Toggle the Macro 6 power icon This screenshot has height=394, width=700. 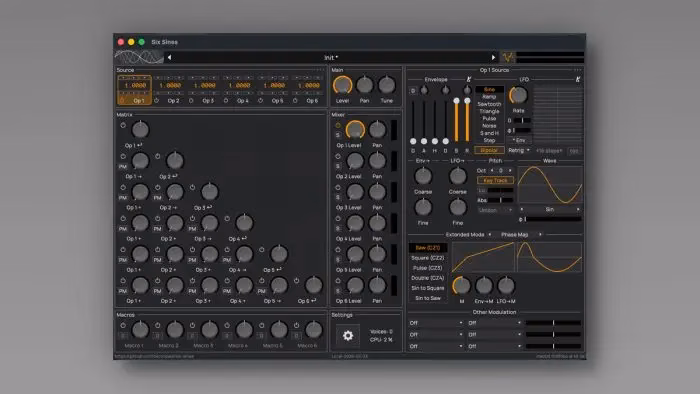[296, 326]
